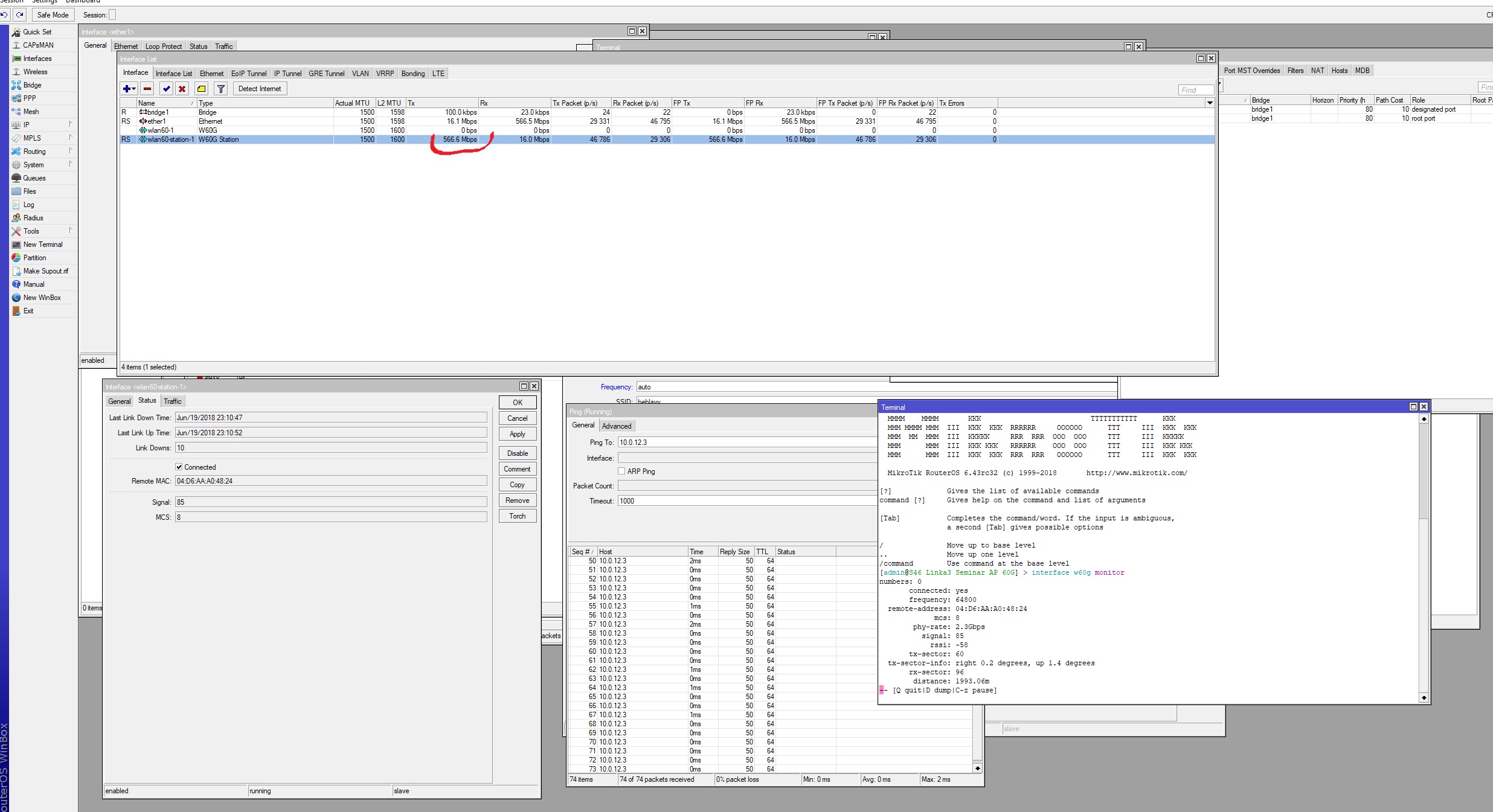The width and height of the screenshot is (1493, 812).
Task: Toggle the Connected checkbox
Action: pos(179,467)
